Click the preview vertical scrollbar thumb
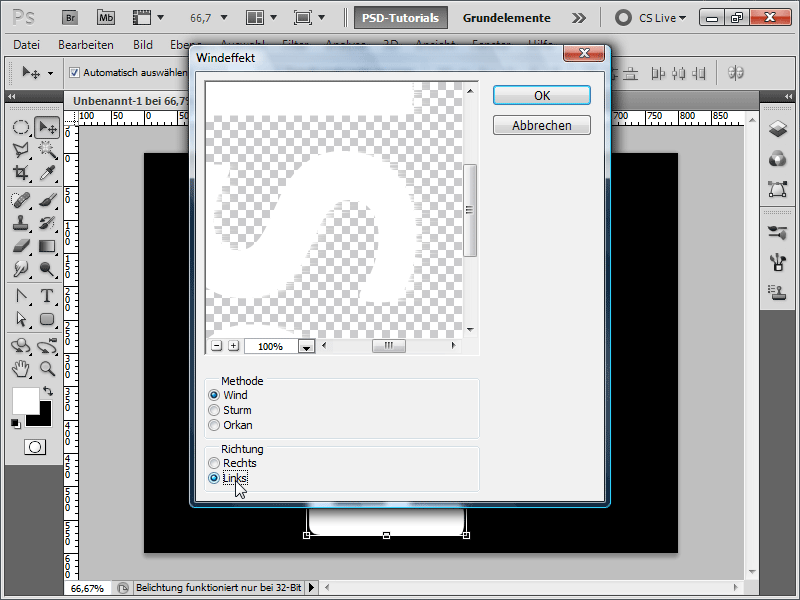This screenshot has width=800, height=600. coord(470,210)
